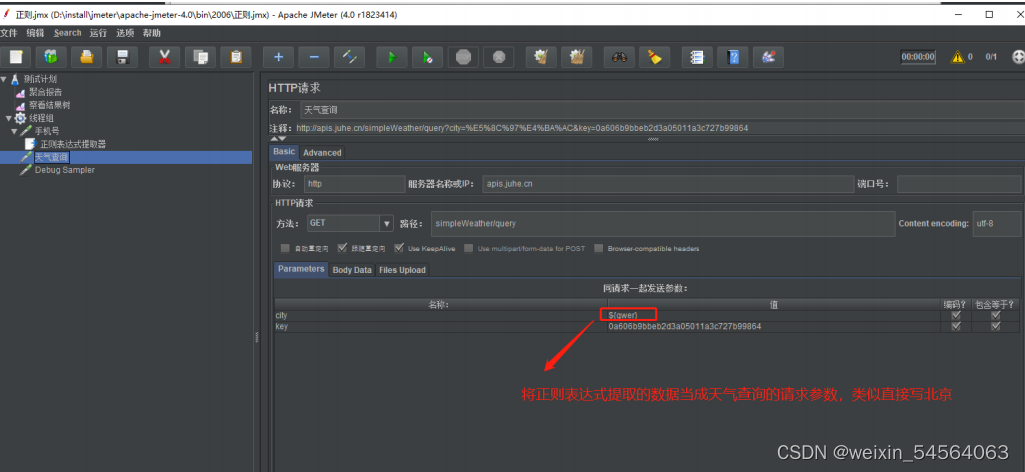Open the Search menu
1025x472 pixels.
[68, 33]
